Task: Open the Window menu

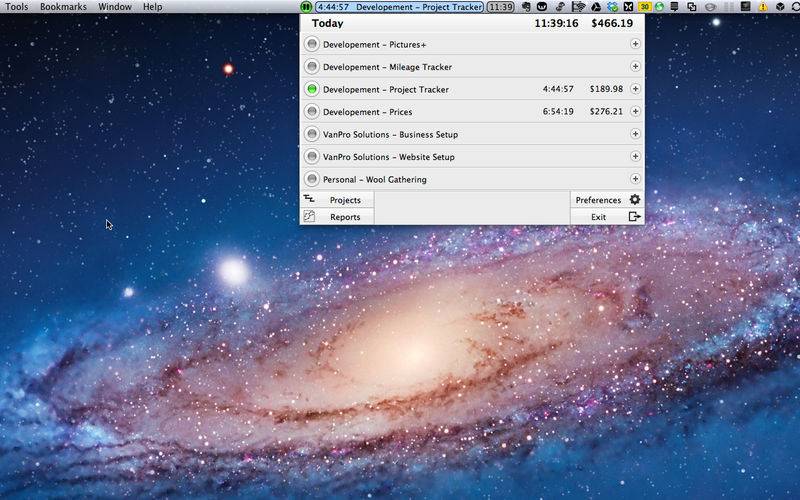Action: pyautogui.click(x=115, y=7)
